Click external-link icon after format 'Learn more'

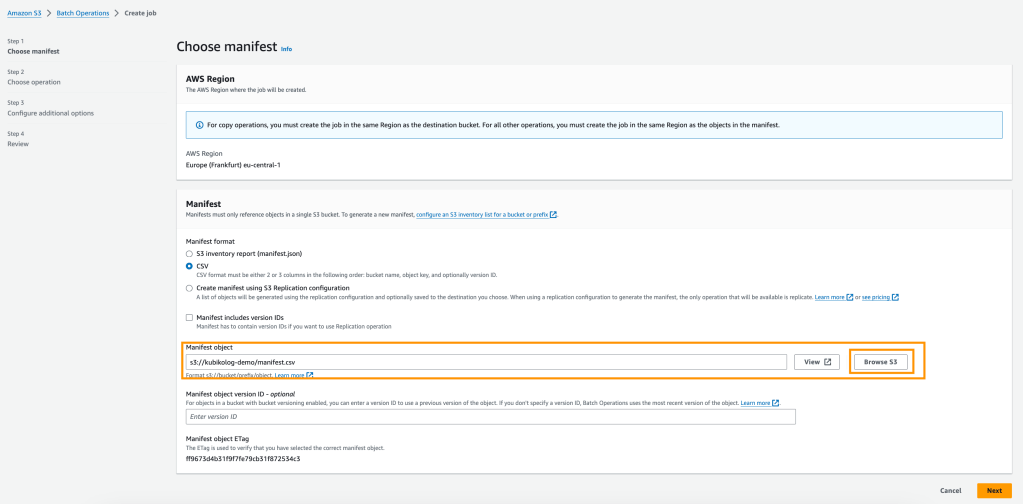point(310,375)
